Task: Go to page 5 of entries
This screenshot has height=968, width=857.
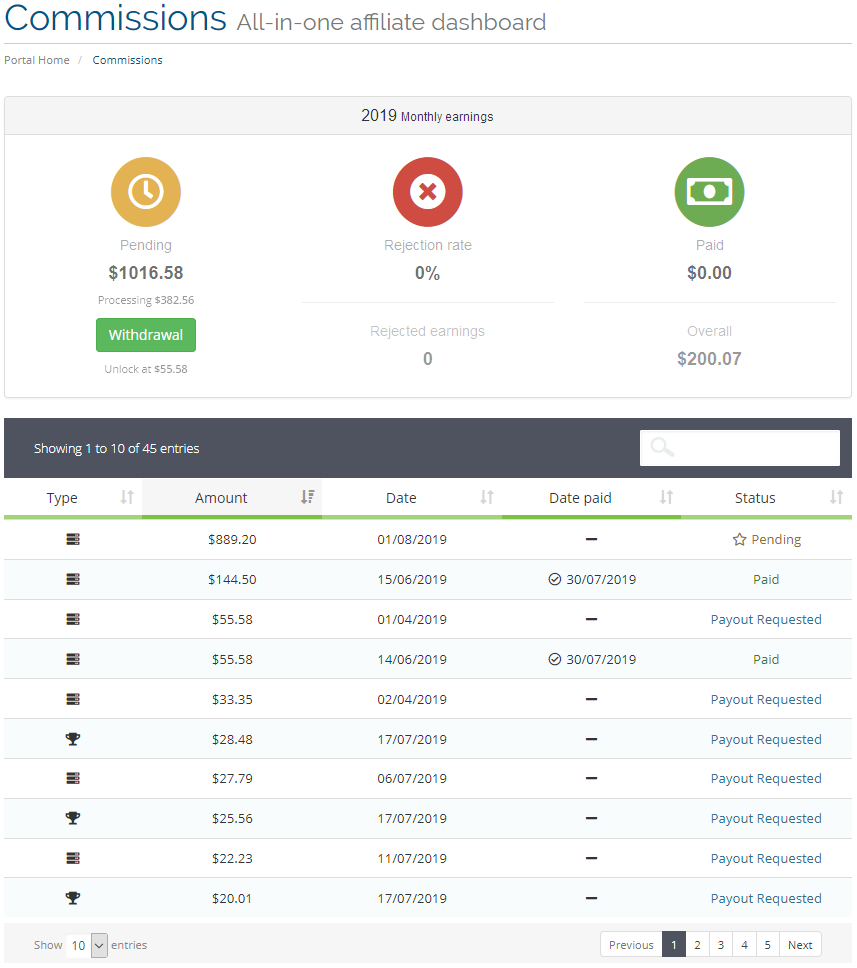Action: [767, 945]
